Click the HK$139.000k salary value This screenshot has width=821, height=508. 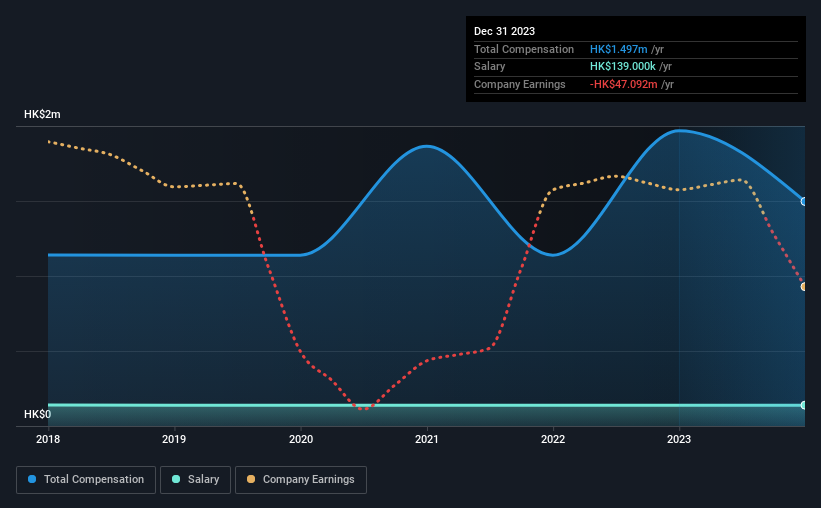[x=623, y=67]
